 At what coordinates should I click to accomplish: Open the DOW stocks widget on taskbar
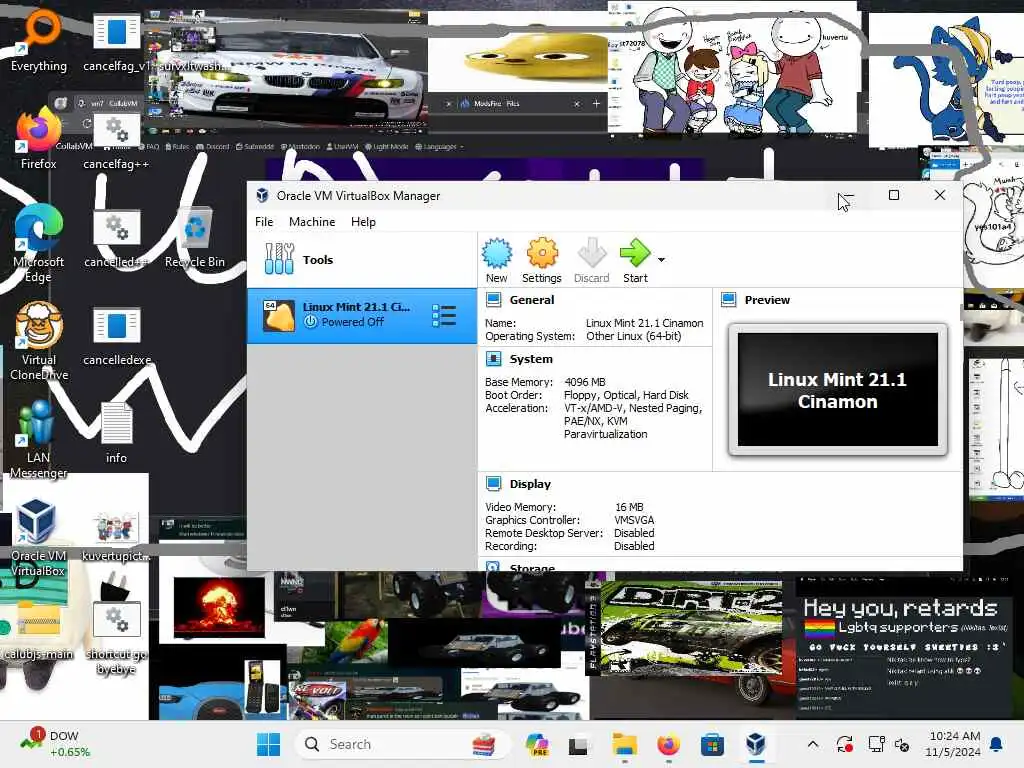56,744
